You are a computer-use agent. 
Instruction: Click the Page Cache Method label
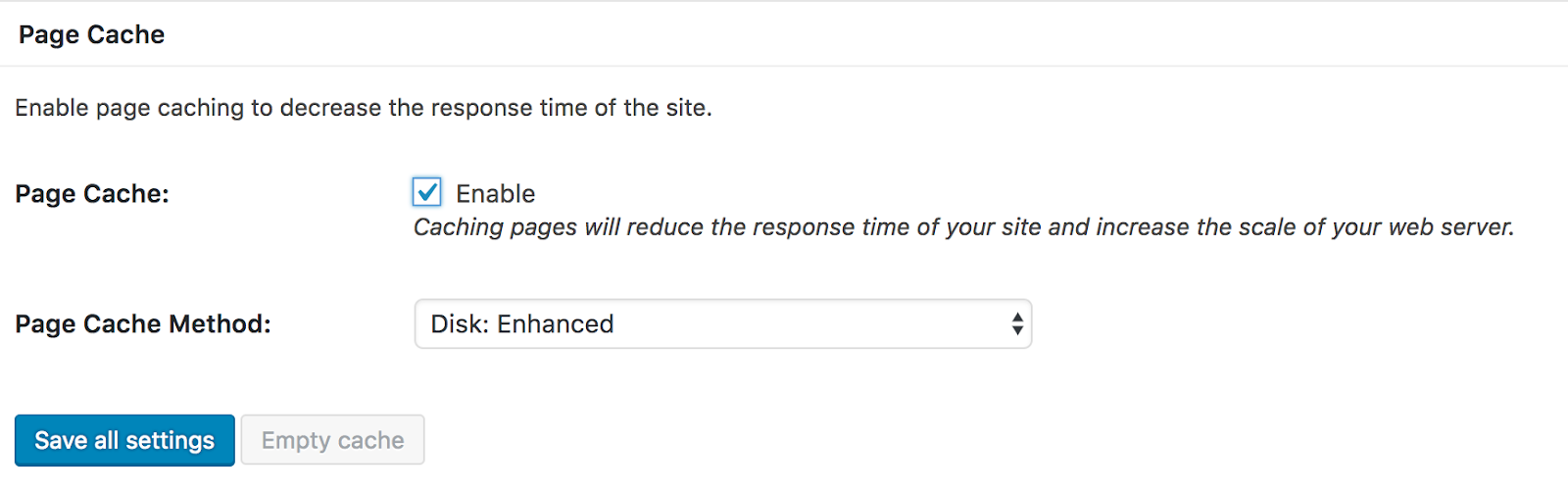[143, 324]
